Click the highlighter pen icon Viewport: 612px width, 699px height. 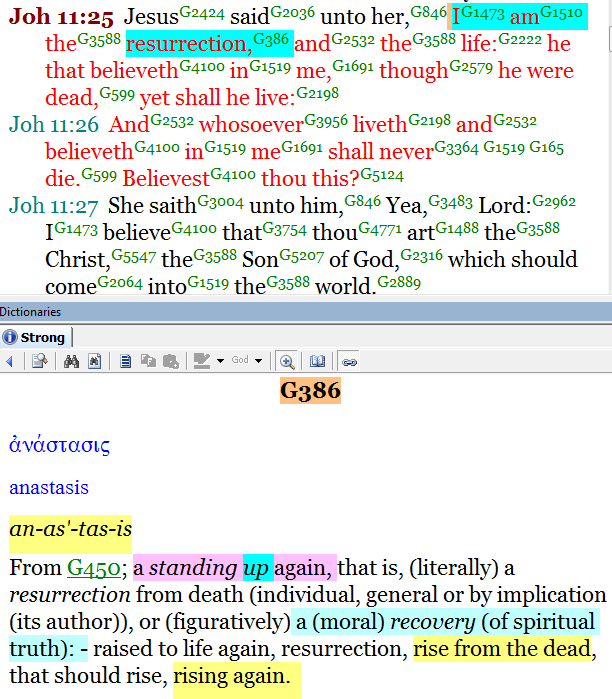(202, 362)
